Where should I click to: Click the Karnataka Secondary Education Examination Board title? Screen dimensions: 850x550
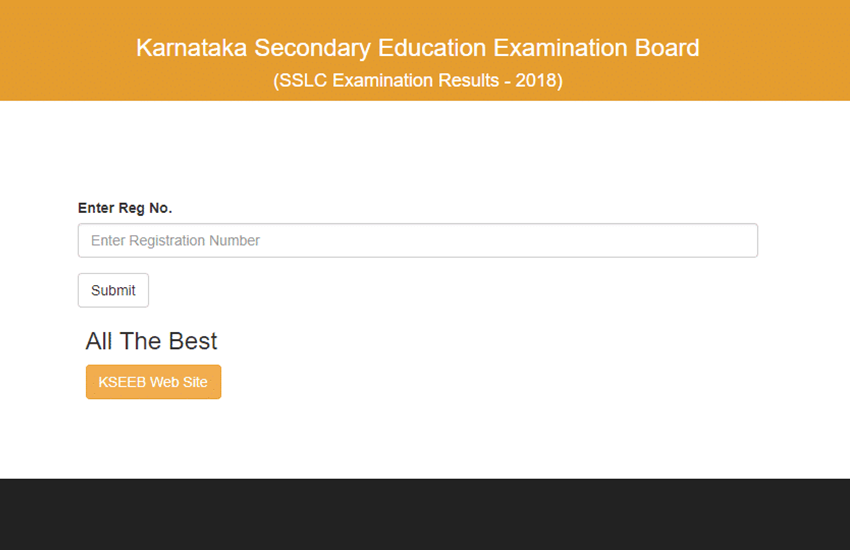[x=417, y=48]
